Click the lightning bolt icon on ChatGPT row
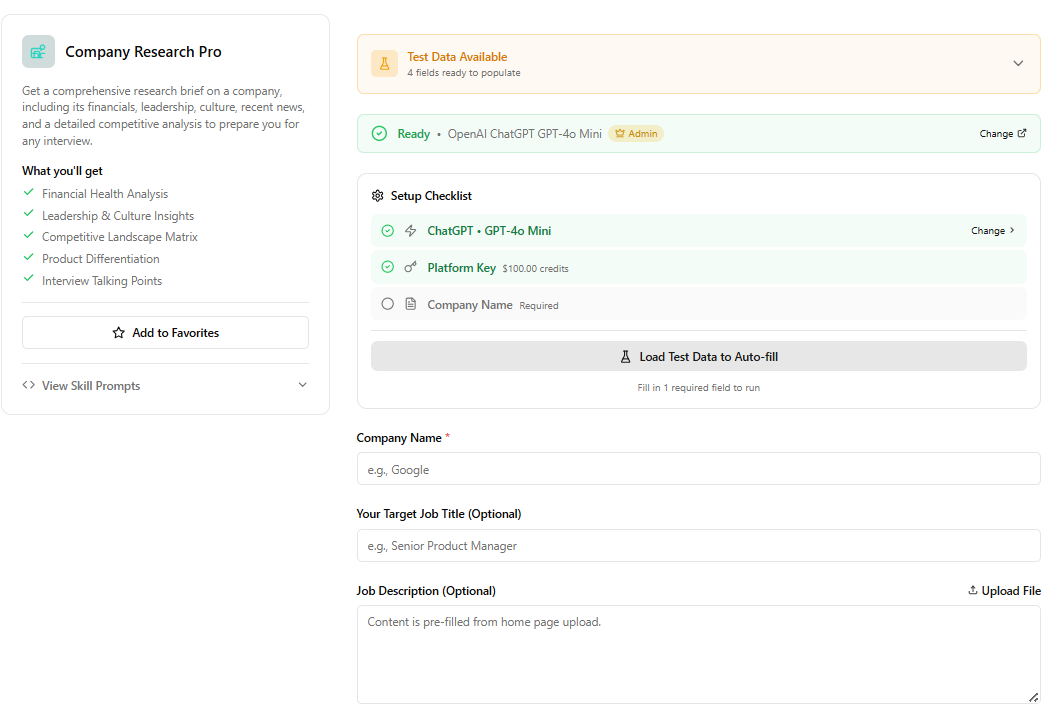 411,230
